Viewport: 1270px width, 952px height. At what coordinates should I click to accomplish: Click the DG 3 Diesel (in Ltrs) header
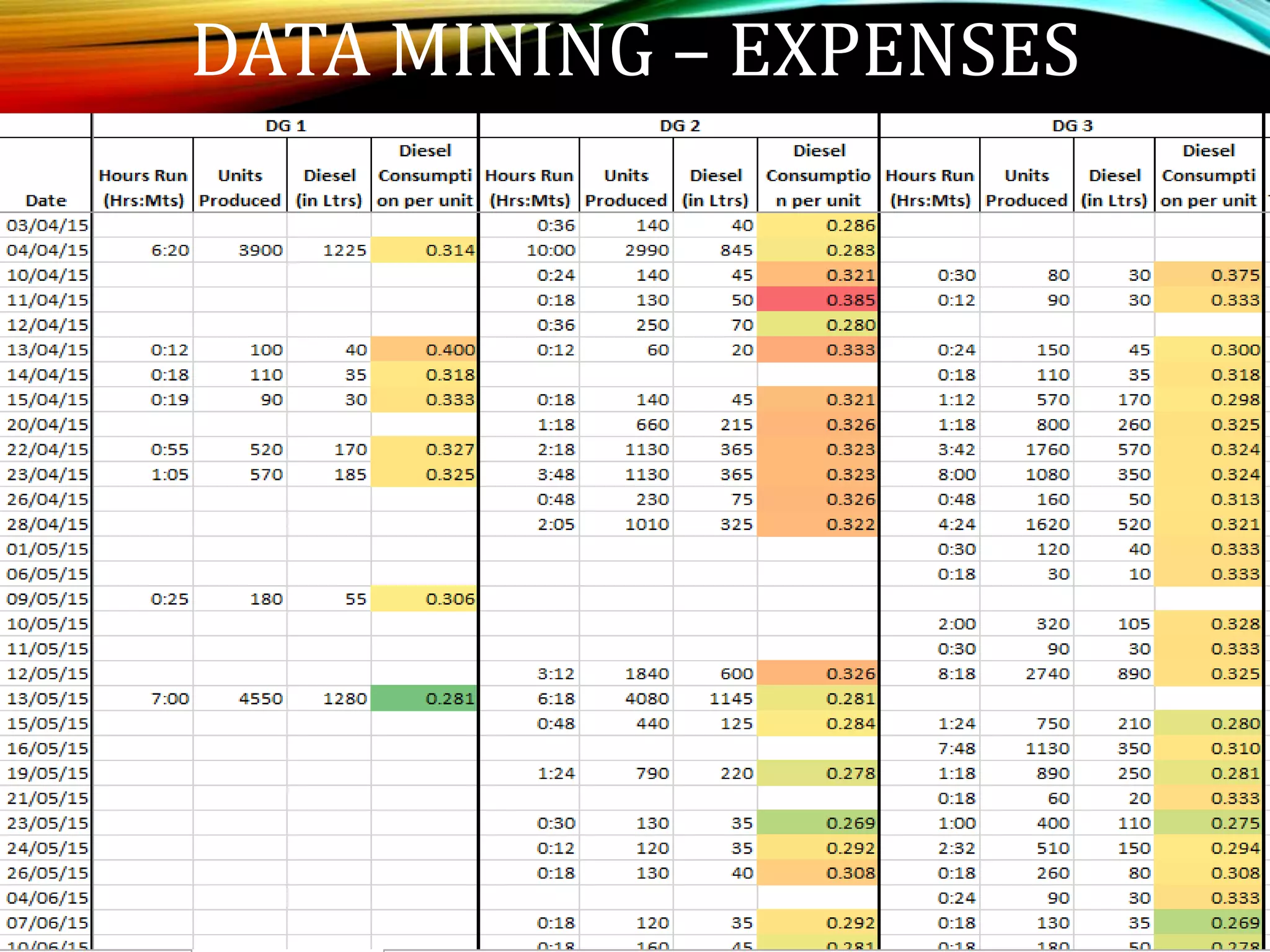pos(1114,188)
